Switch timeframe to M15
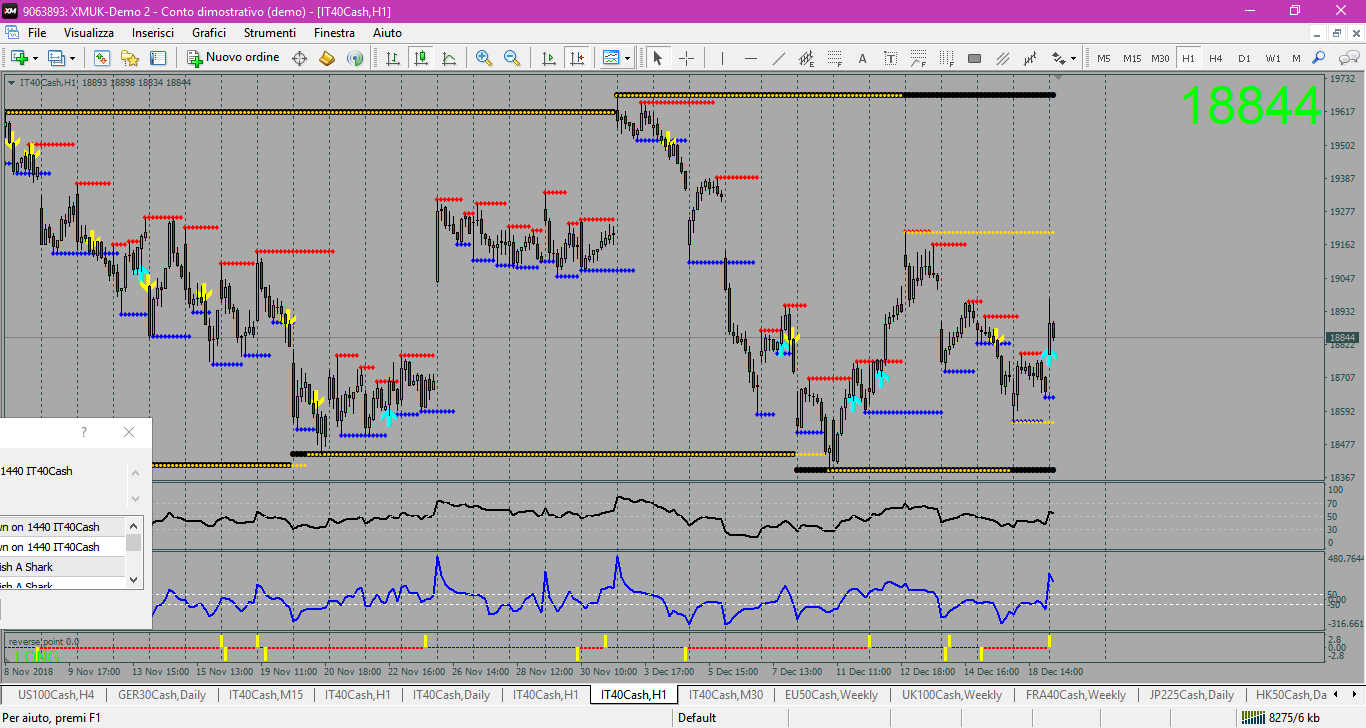The height and width of the screenshot is (728, 1366). click(1132, 58)
